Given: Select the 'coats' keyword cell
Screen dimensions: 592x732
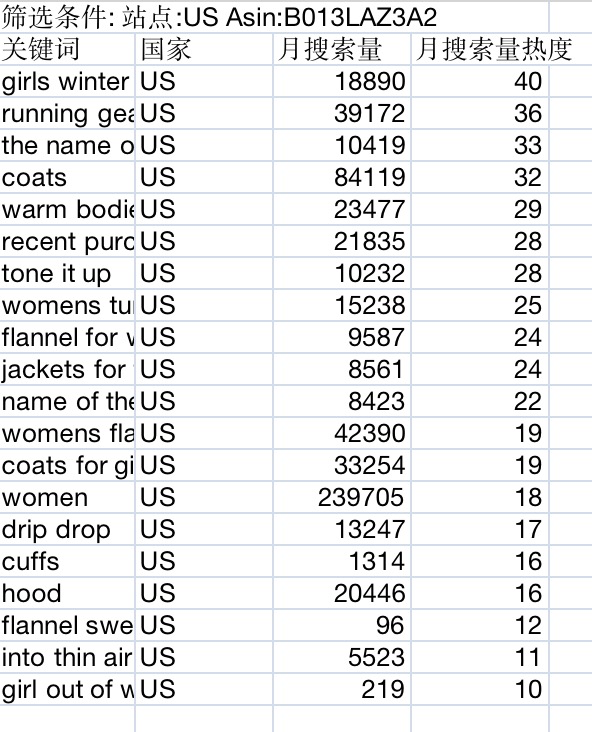Looking at the screenshot, I should tap(67, 177).
